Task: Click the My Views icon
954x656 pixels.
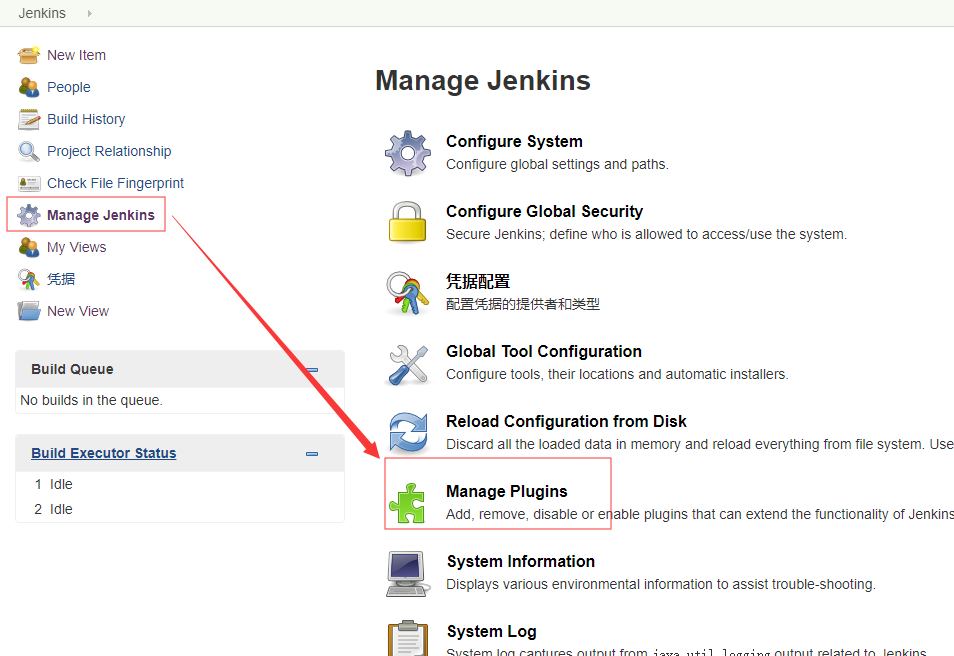Action: pos(29,248)
